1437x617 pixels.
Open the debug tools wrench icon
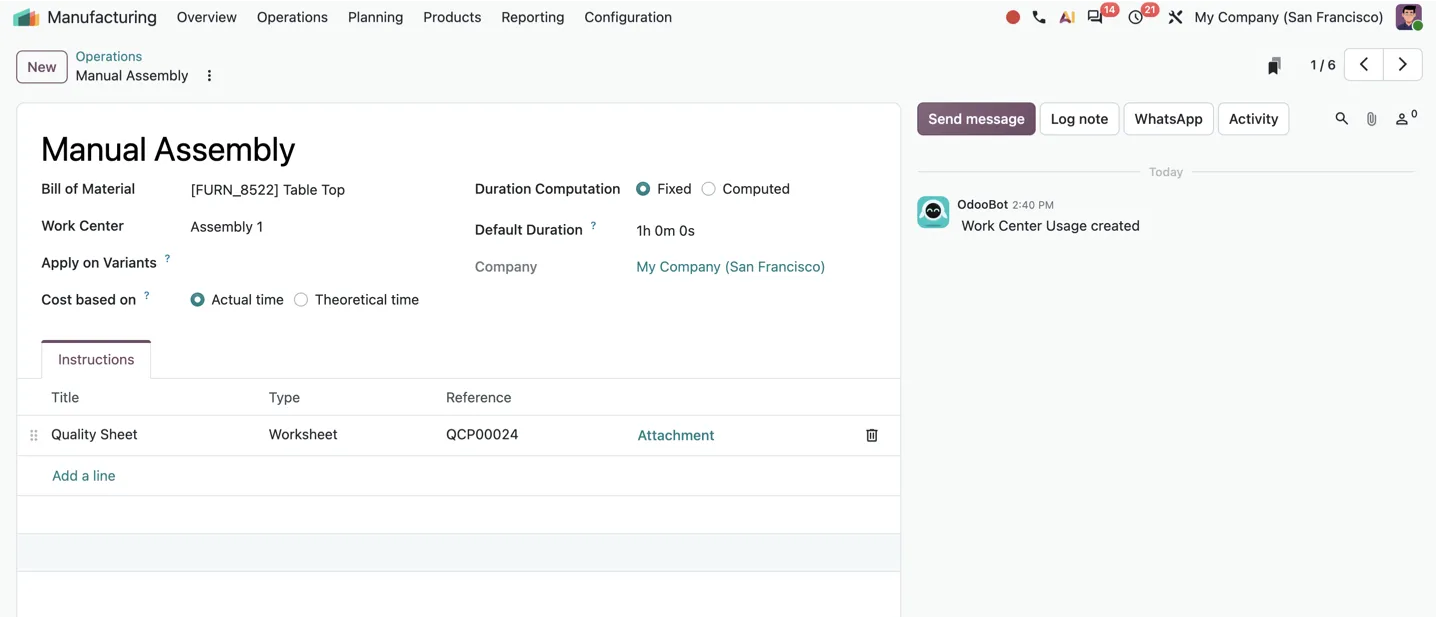tap(1175, 17)
